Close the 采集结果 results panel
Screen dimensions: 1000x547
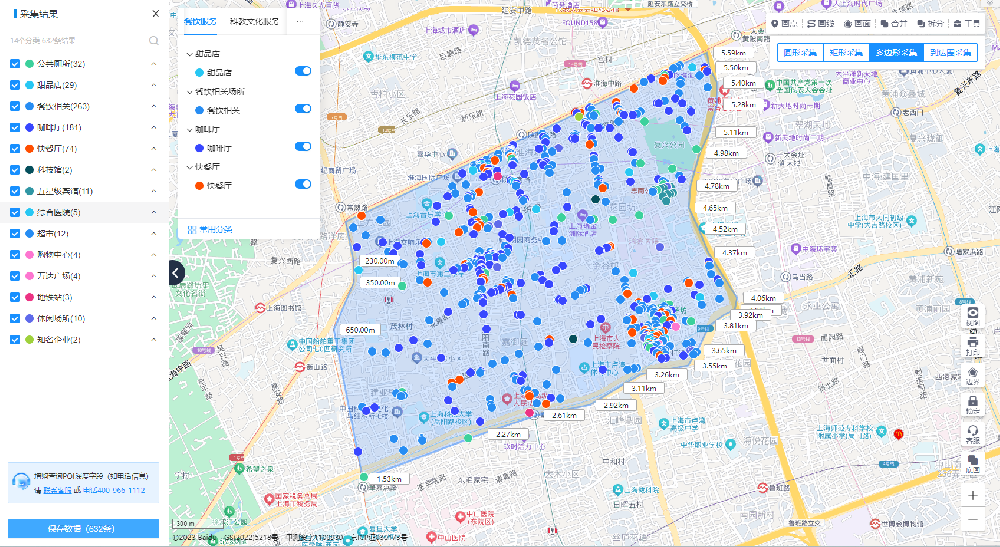pyautogui.click(x=155, y=14)
